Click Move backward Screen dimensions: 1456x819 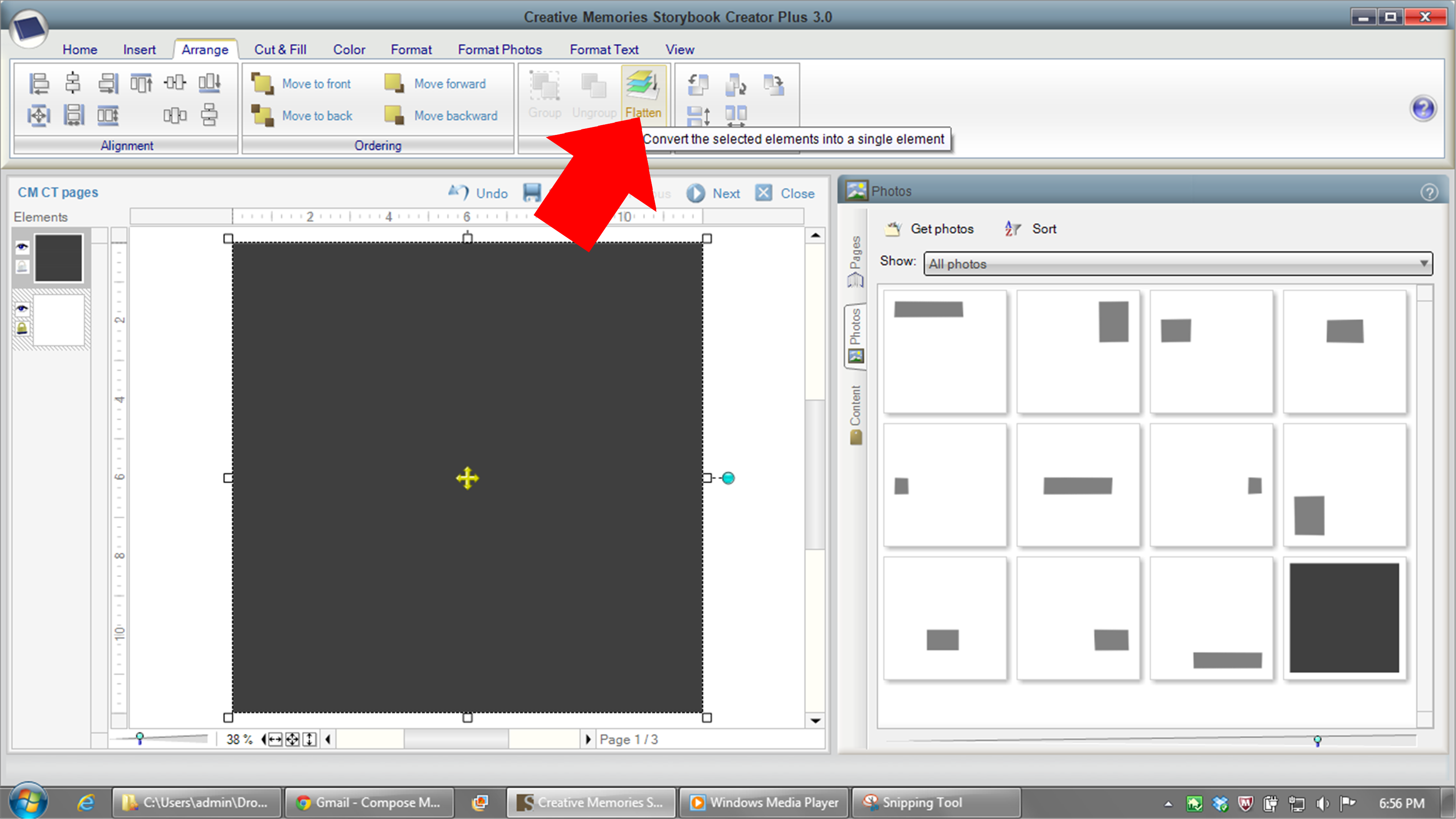tap(441, 115)
